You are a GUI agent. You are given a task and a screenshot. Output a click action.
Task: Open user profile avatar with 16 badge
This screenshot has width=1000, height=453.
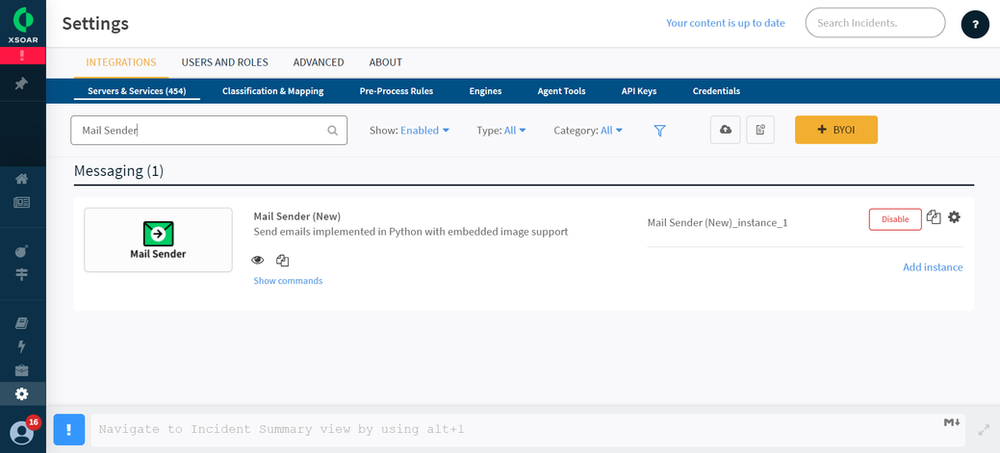tap(22, 432)
